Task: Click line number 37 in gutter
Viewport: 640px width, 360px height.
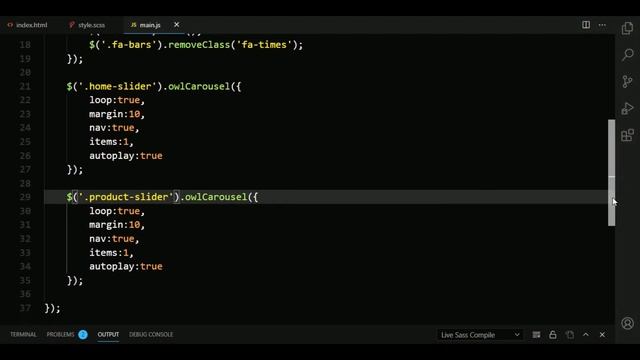Action: click(25, 308)
